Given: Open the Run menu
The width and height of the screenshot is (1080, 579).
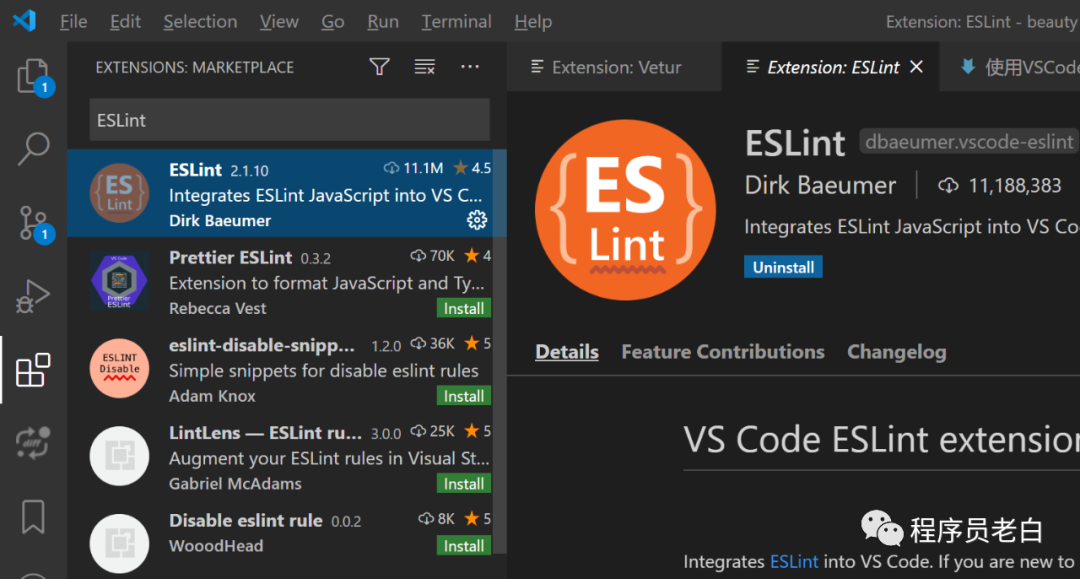Looking at the screenshot, I should [x=383, y=21].
